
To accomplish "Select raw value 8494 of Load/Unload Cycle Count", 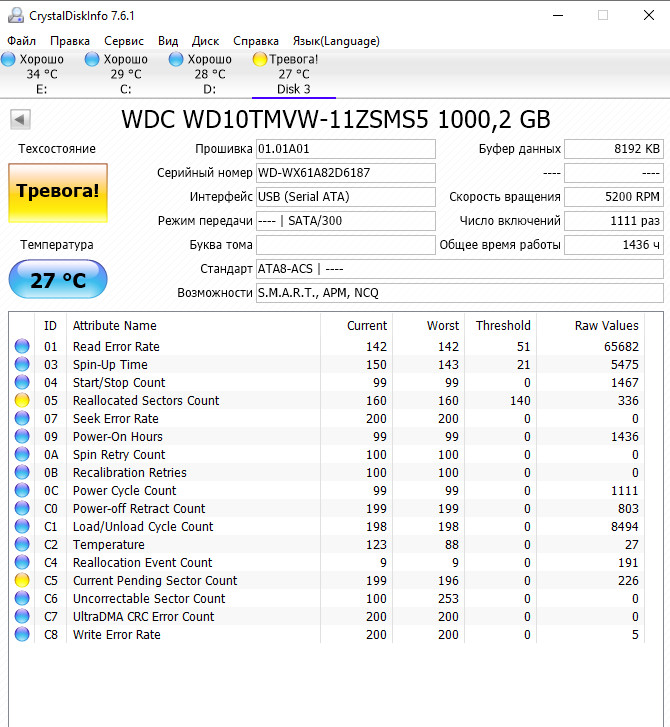I will point(625,527).
